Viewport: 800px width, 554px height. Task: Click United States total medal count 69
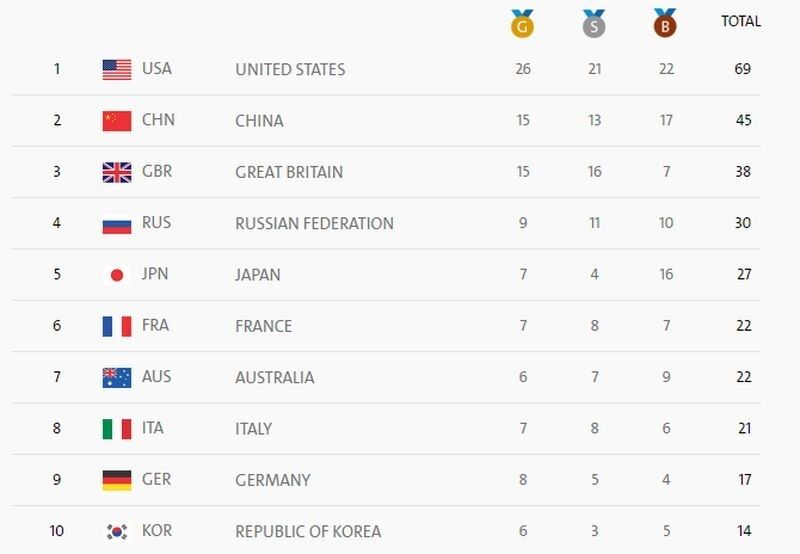click(x=742, y=70)
